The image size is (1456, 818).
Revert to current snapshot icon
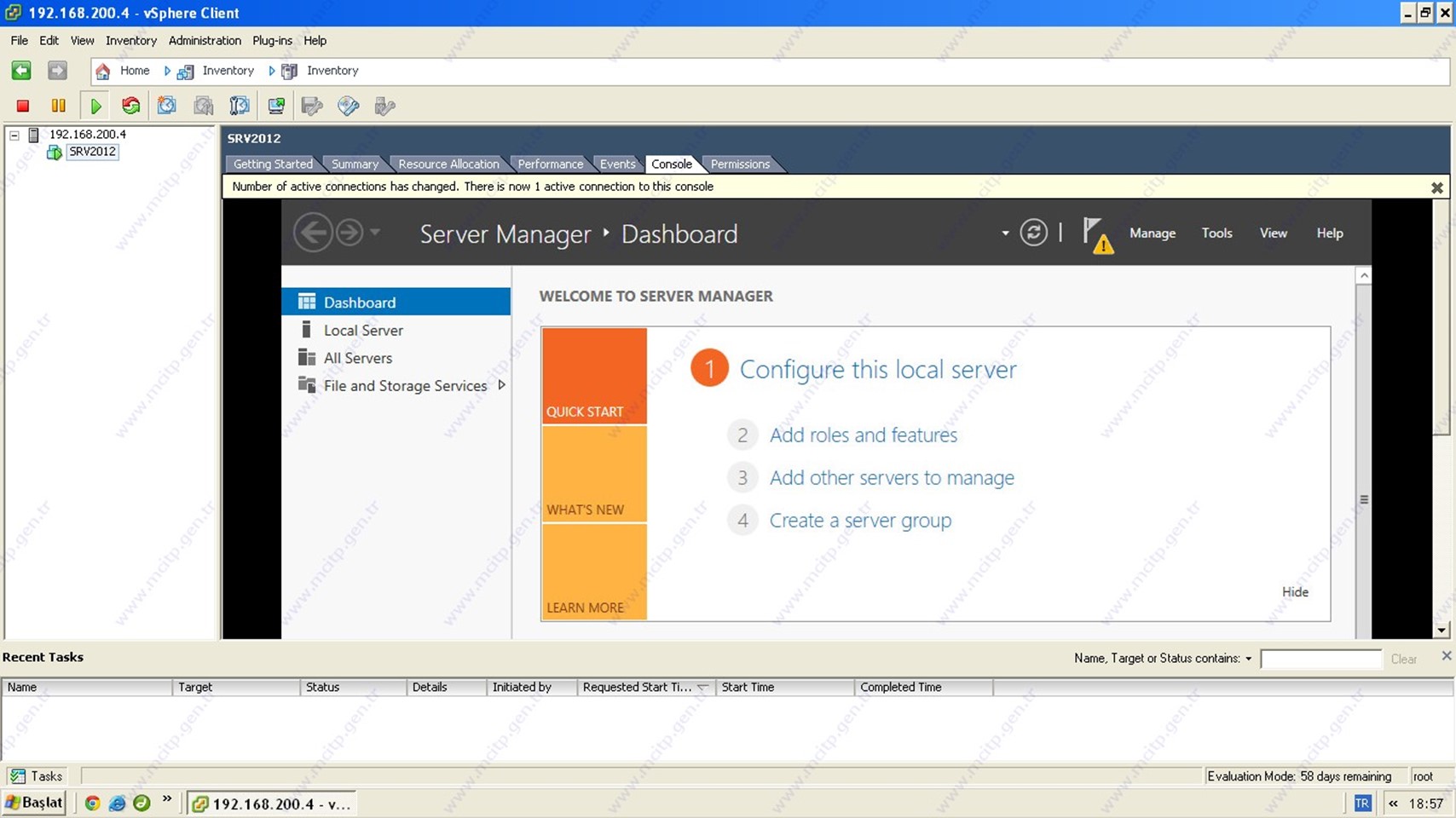click(203, 106)
